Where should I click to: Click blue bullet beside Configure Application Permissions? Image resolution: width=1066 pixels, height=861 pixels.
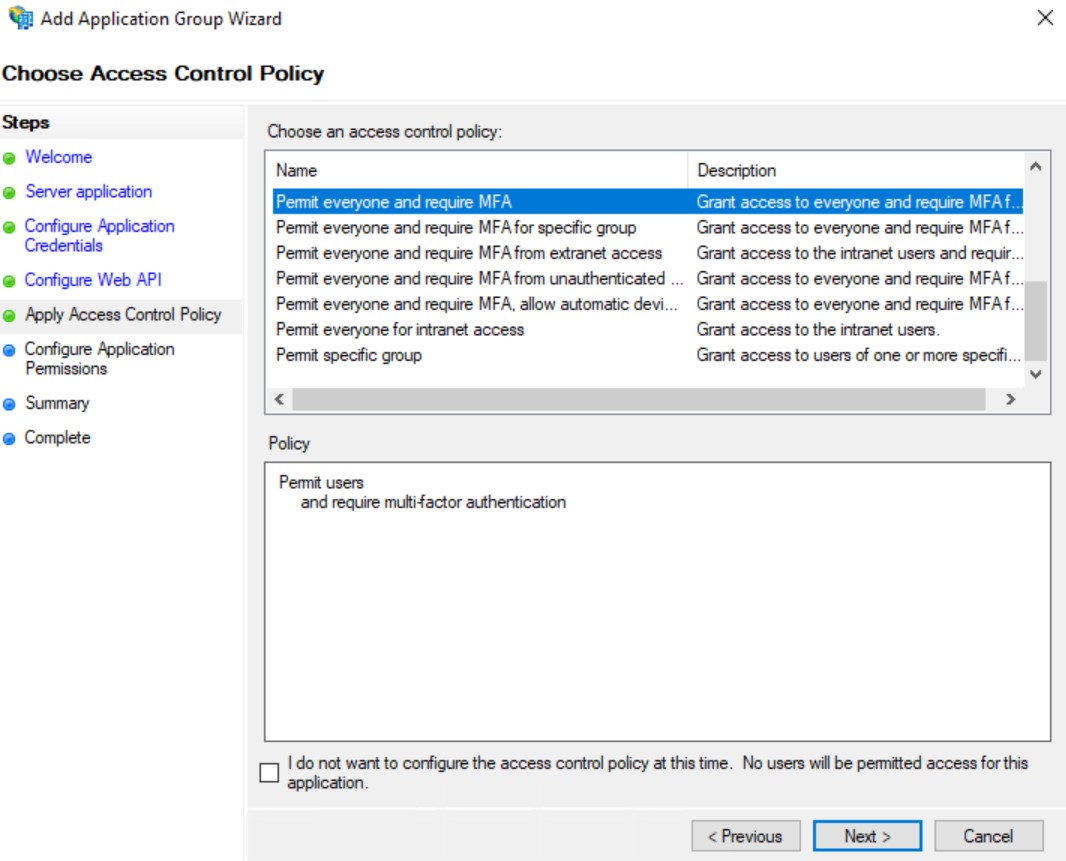click(9, 350)
